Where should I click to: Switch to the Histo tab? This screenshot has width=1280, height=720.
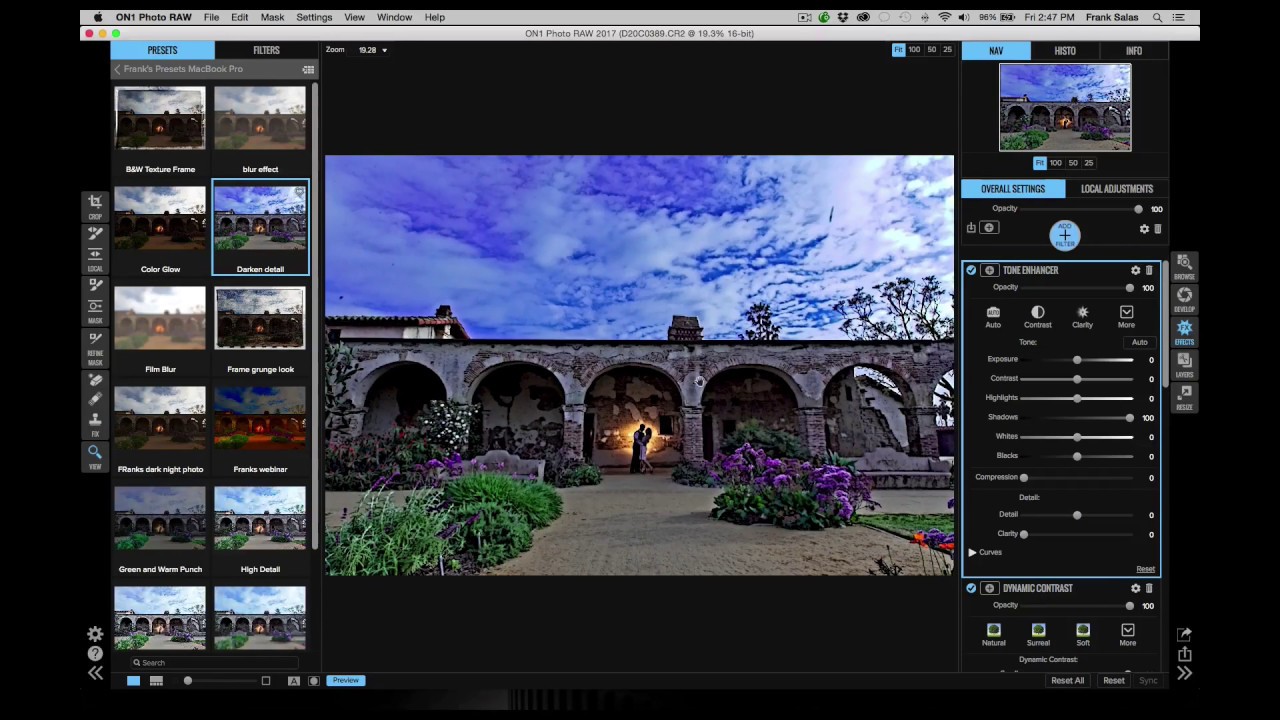coord(1065,51)
